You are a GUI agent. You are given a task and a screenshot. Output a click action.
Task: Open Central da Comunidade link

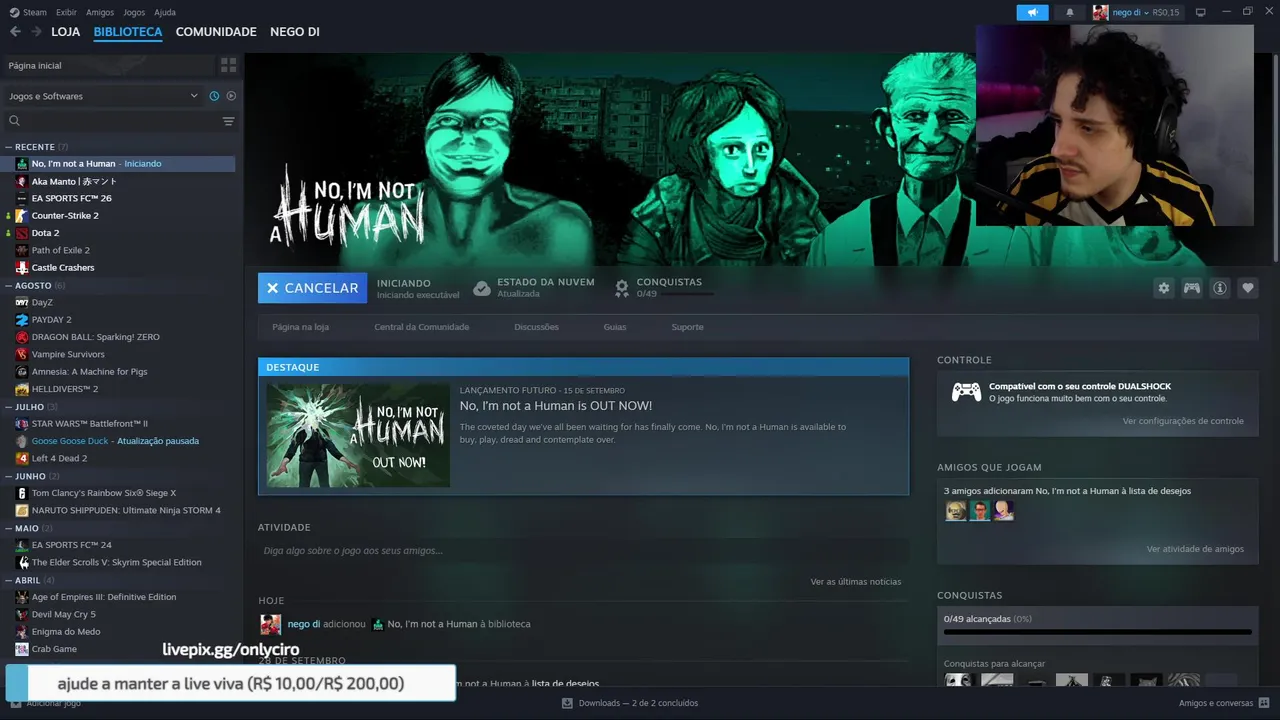422,327
